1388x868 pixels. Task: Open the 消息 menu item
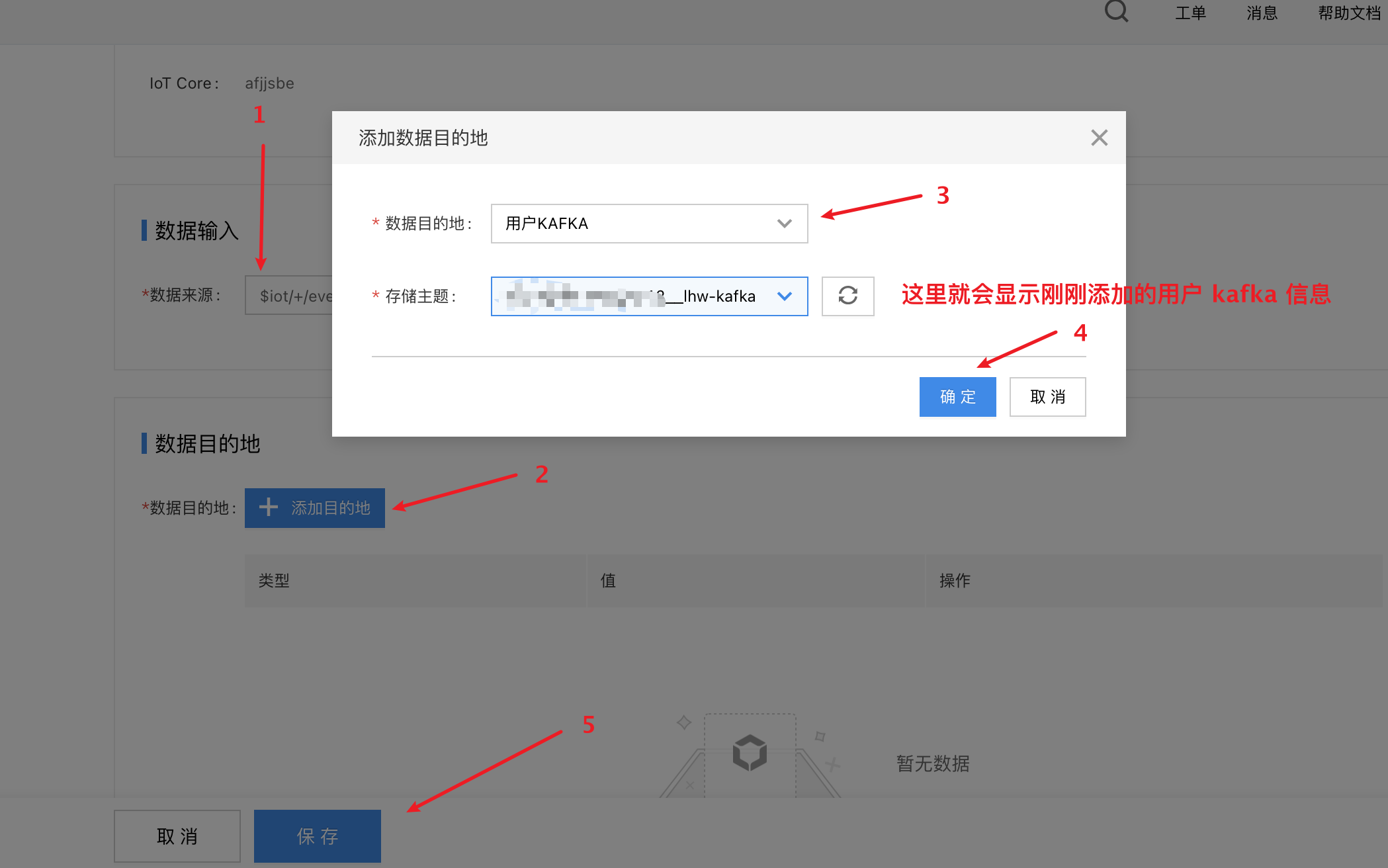point(1262,13)
